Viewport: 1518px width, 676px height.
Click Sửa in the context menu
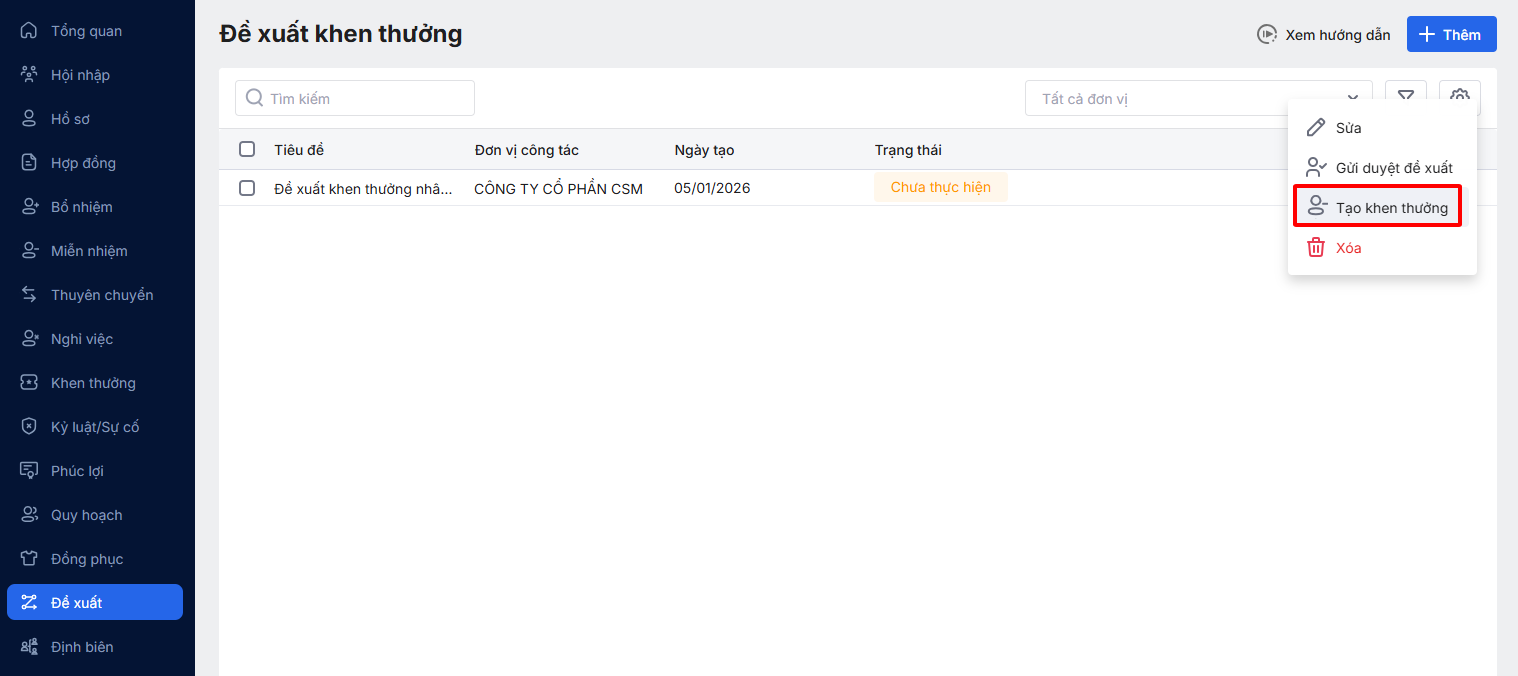click(x=1347, y=128)
